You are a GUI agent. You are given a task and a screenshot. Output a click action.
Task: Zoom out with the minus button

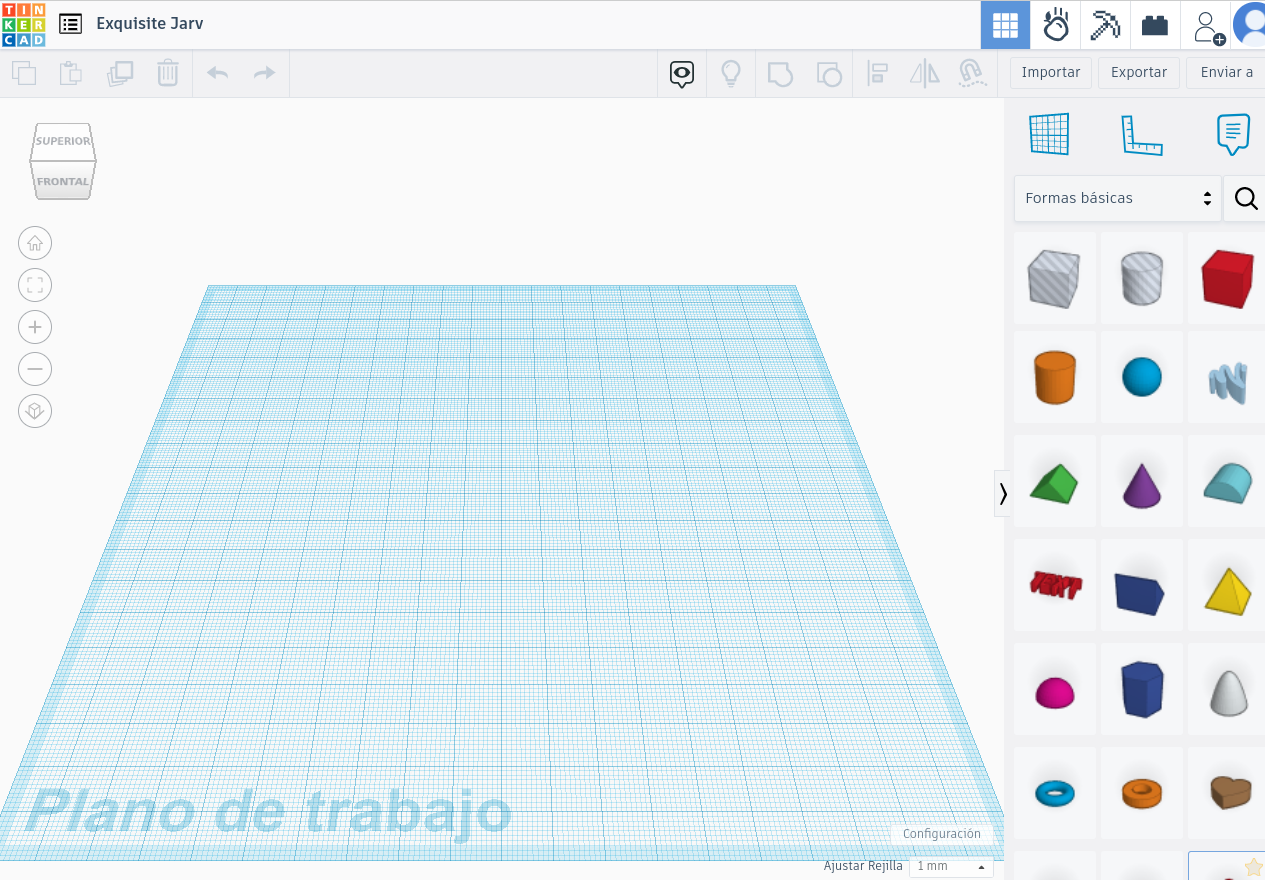tap(35, 369)
